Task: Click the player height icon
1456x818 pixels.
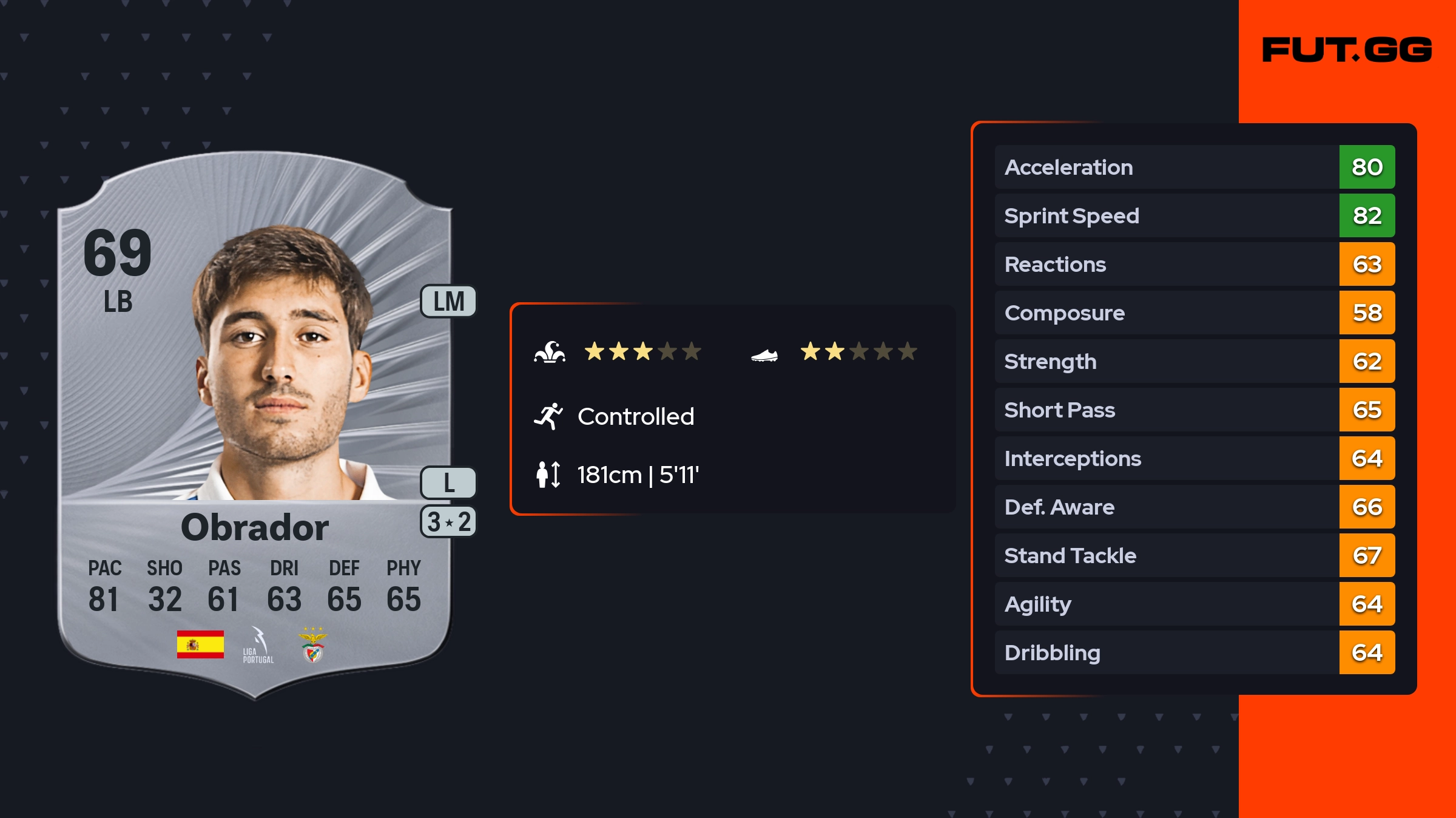Action: coord(548,475)
